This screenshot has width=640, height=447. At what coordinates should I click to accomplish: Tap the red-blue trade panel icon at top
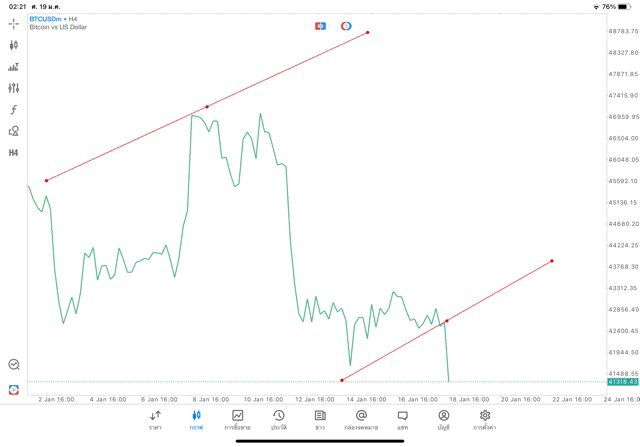[320, 25]
